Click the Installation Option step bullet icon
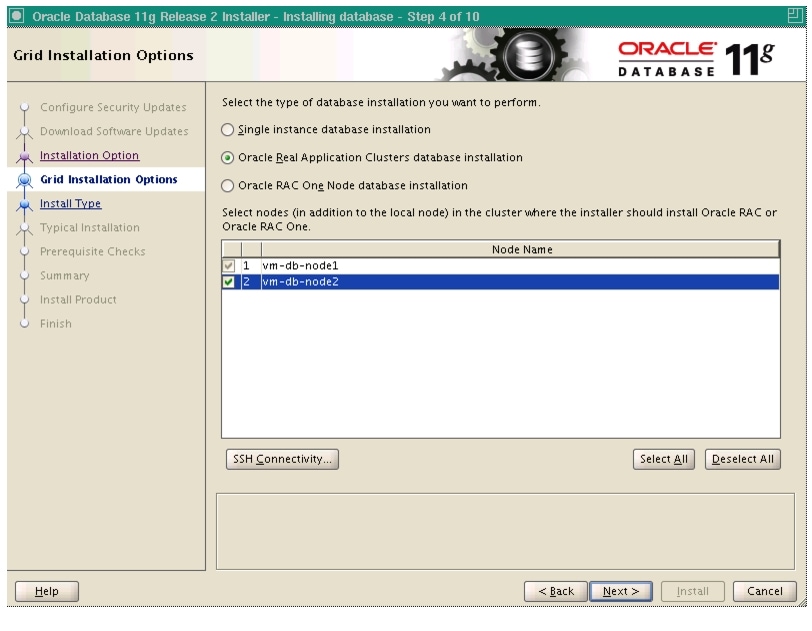The width and height of the screenshot is (812, 631). tap(24, 156)
